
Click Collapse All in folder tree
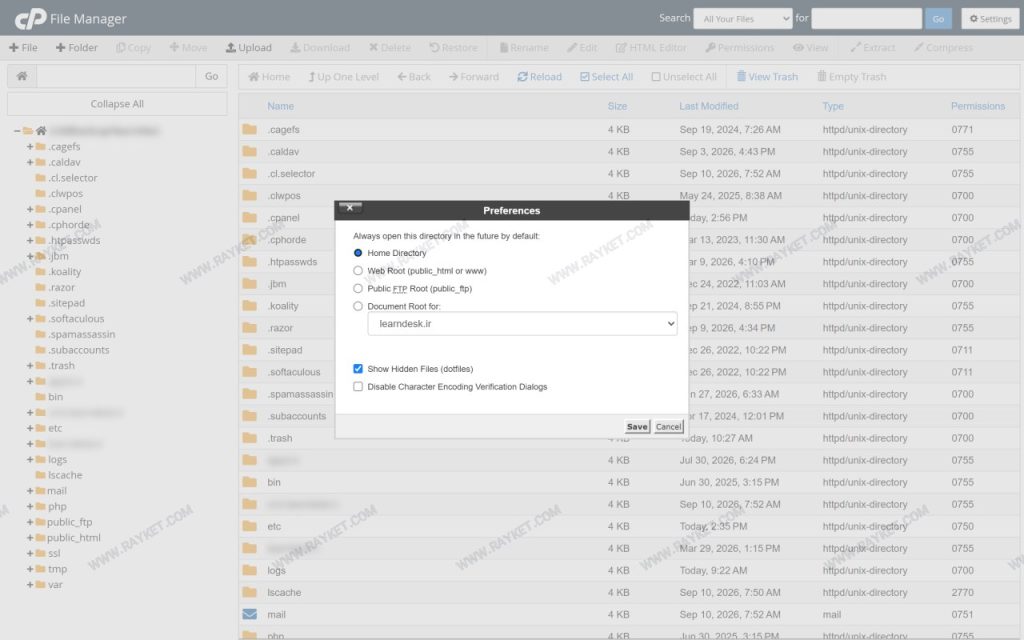click(117, 104)
